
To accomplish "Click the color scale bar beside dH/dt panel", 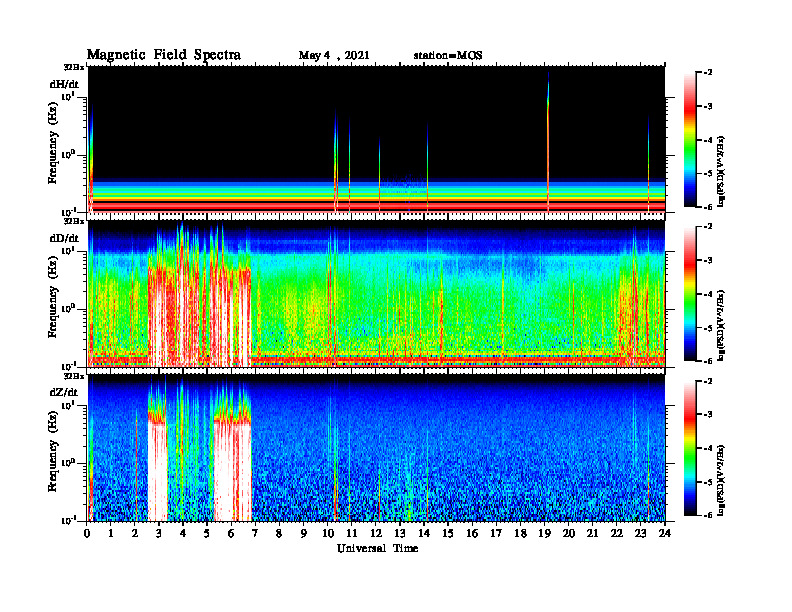I will [x=690, y=140].
